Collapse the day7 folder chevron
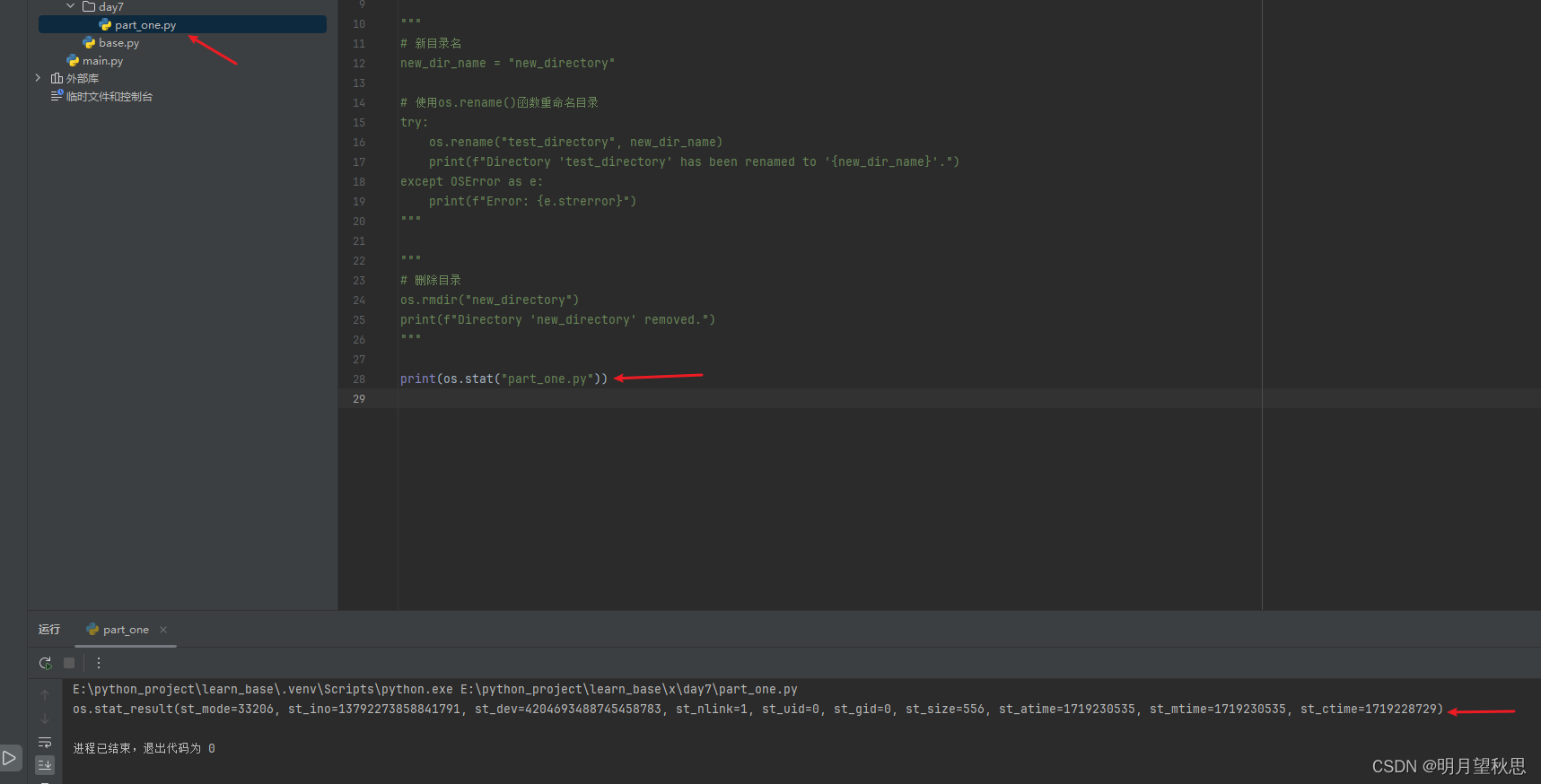1541x784 pixels. click(x=71, y=6)
